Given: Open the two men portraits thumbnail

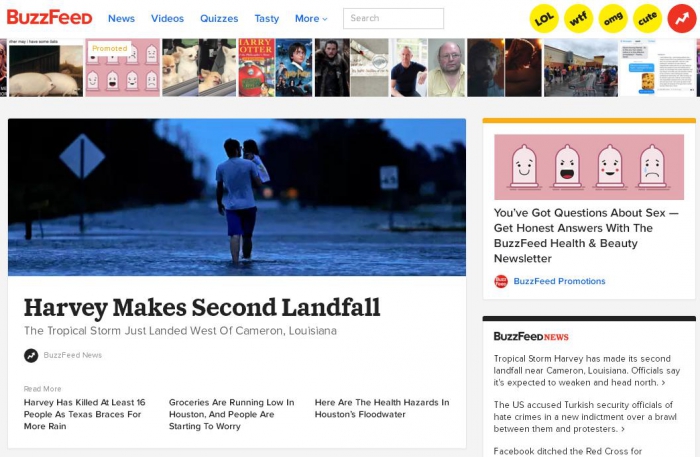Looking at the screenshot, I should 428,67.
